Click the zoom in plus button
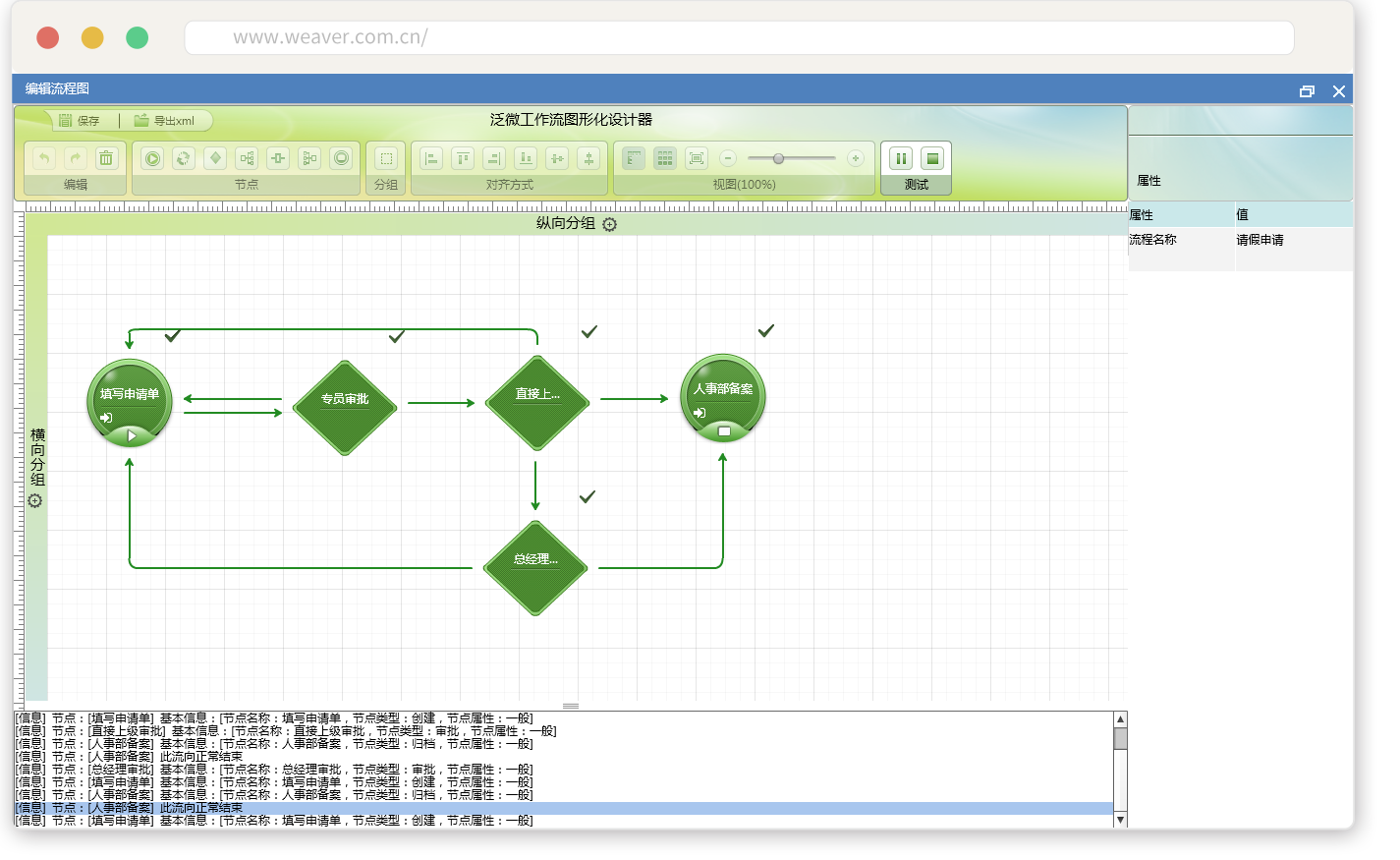Screen dimensions: 1400x860 (856, 158)
